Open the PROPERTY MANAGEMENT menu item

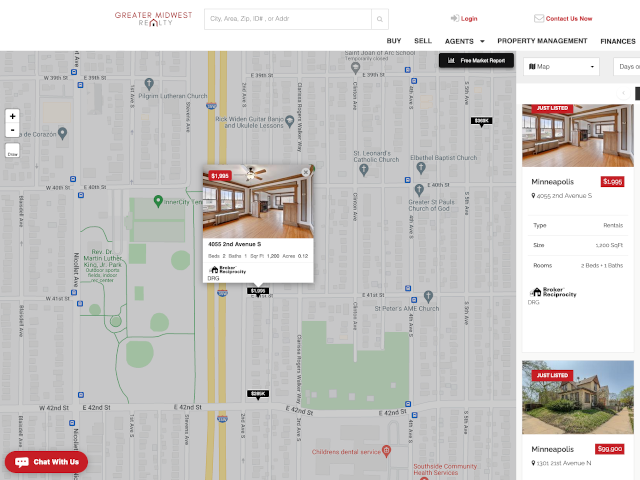tap(542, 41)
